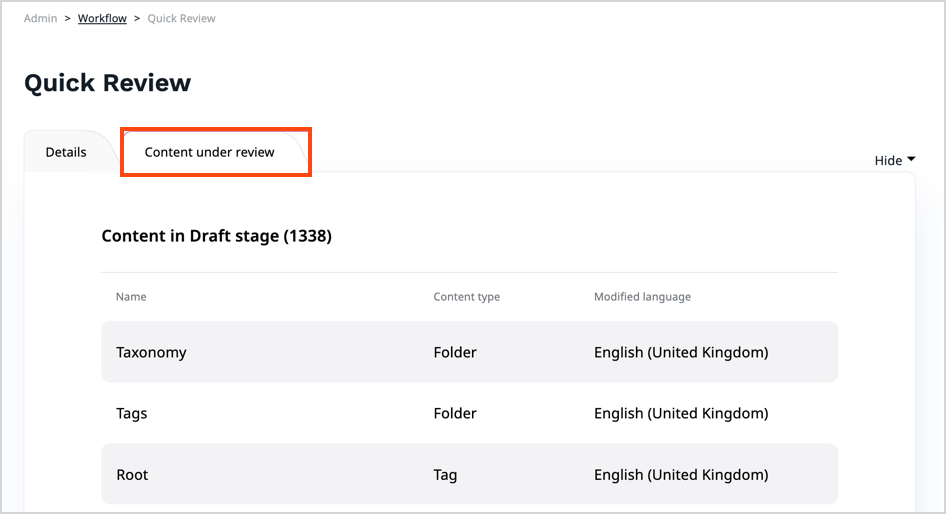Click the Content in Draft stage heading
The height and width of the screenshot is (514, 946).
click(x=216, y=237)
